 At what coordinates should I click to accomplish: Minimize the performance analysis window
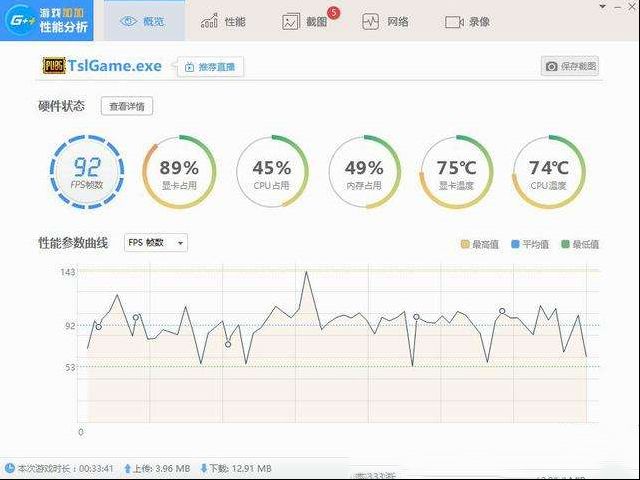click(x=618, y=7)
